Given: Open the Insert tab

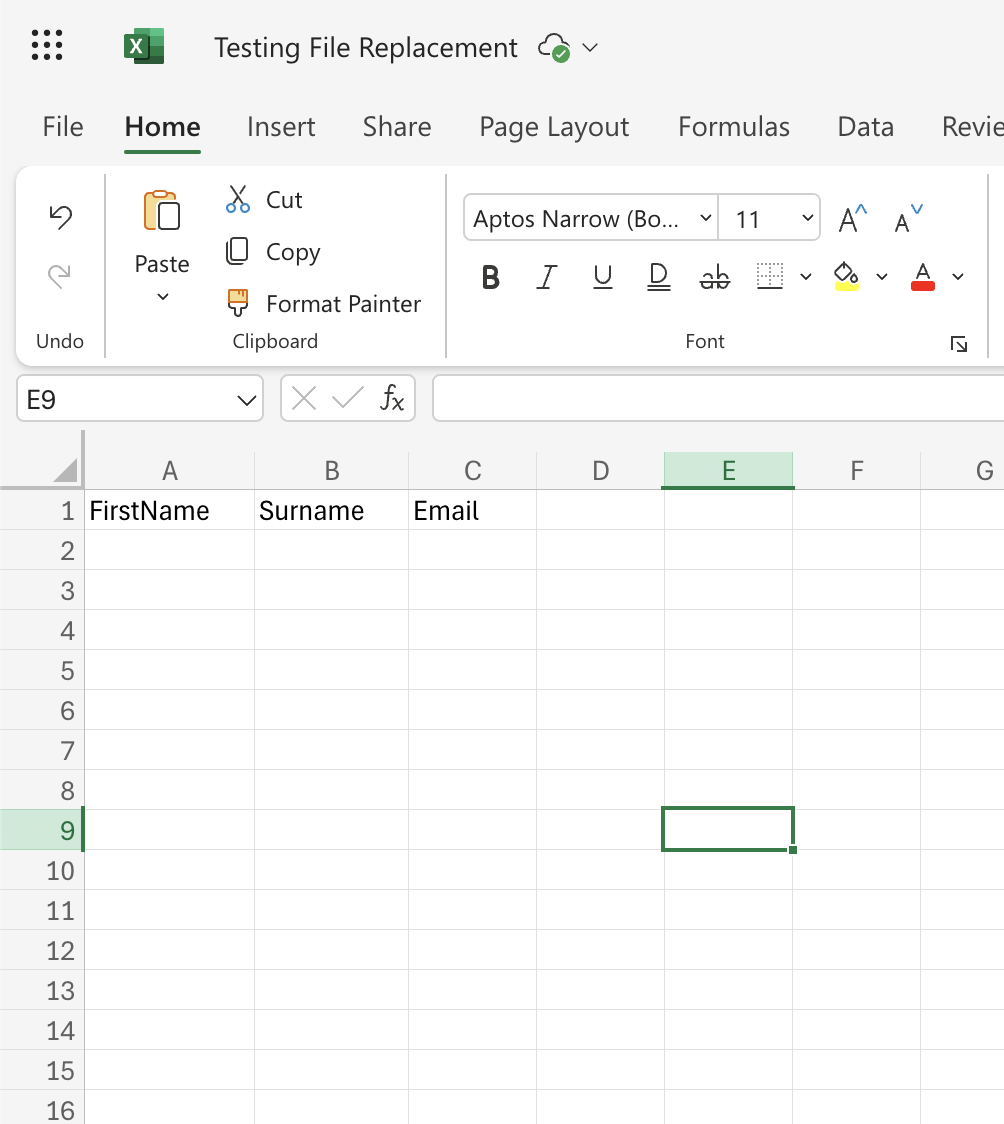Looking at the screenshot, I should click(x=280, y=127).
